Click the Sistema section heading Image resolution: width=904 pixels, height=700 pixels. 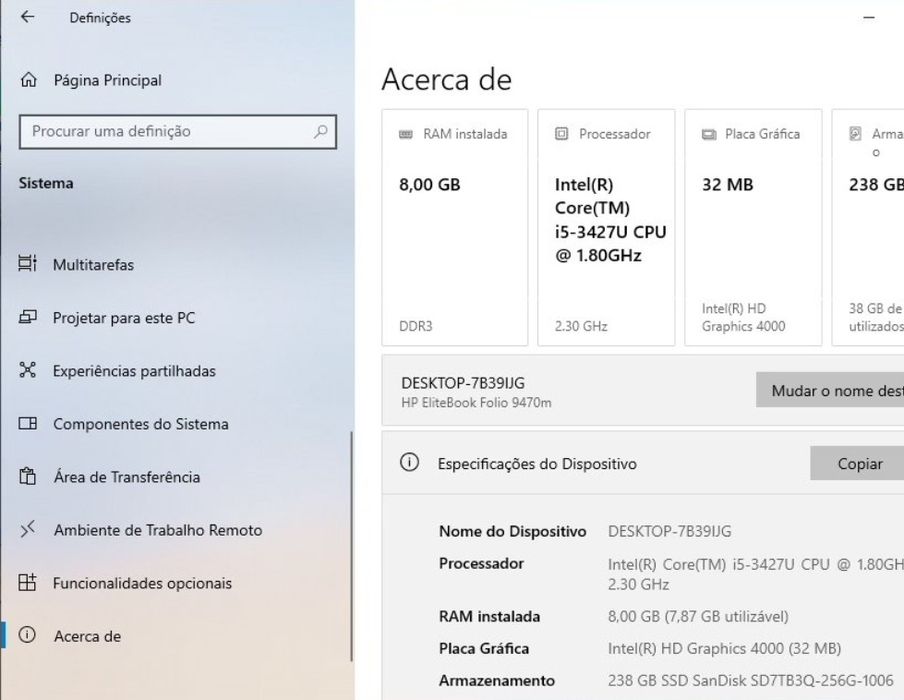point(46,183)
